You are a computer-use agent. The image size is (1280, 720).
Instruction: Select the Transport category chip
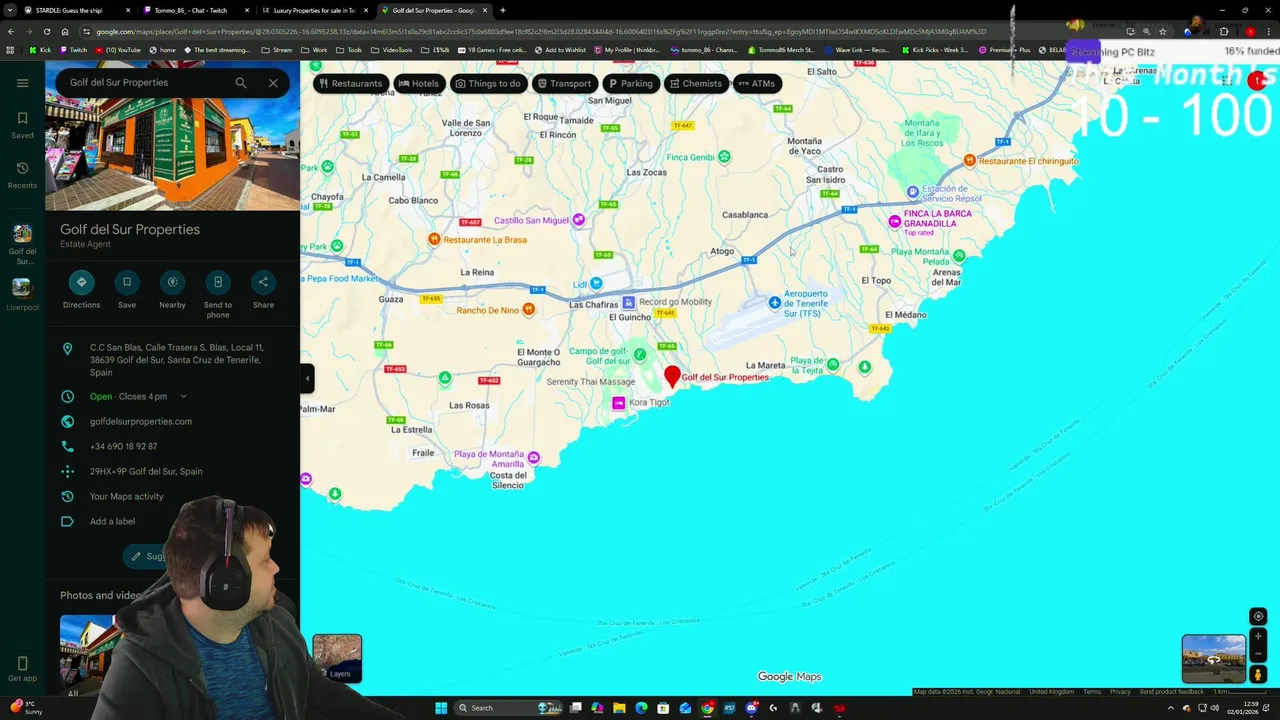pos(564,84)
